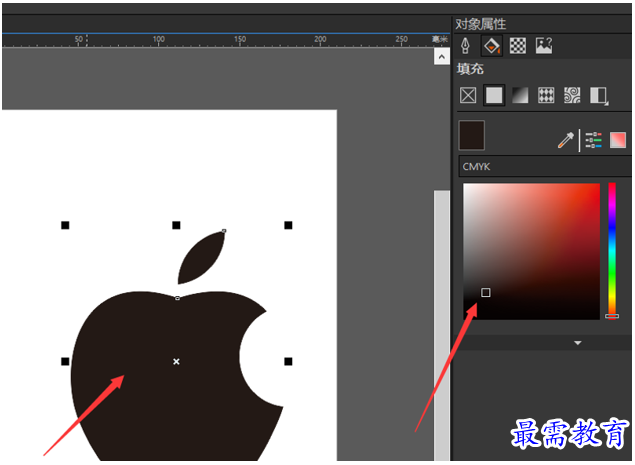The width and height of the screenshot is (635, 465).
Task: Expand more fill options arrow
Action: click(577, 343)
